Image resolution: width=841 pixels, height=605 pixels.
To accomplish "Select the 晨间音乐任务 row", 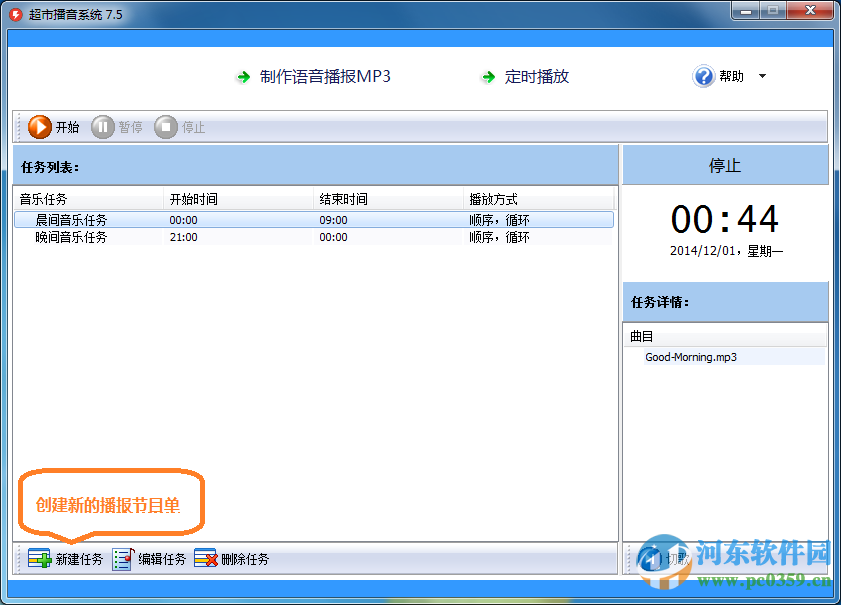I will (314, 220).
